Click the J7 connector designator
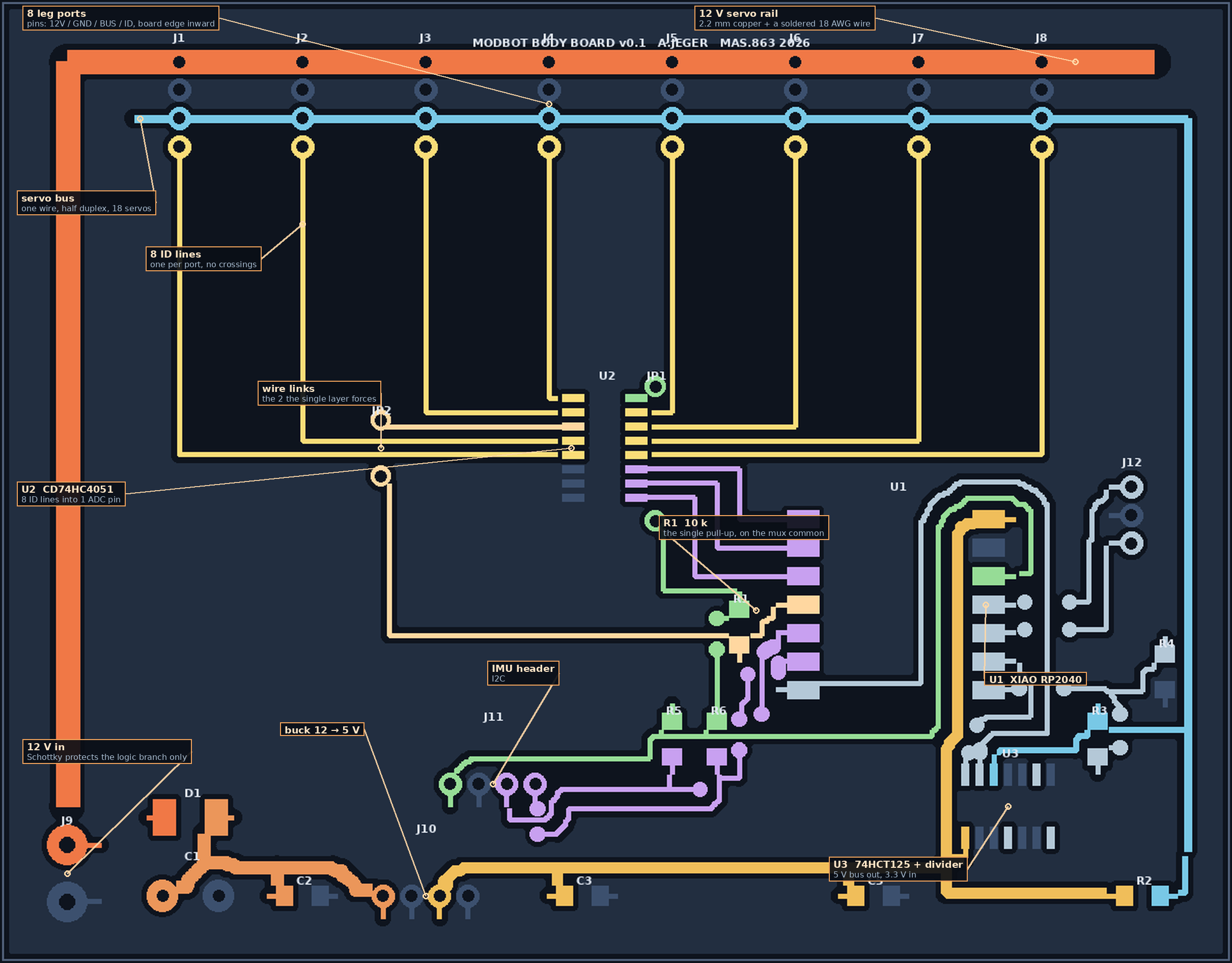 [918, 38]
